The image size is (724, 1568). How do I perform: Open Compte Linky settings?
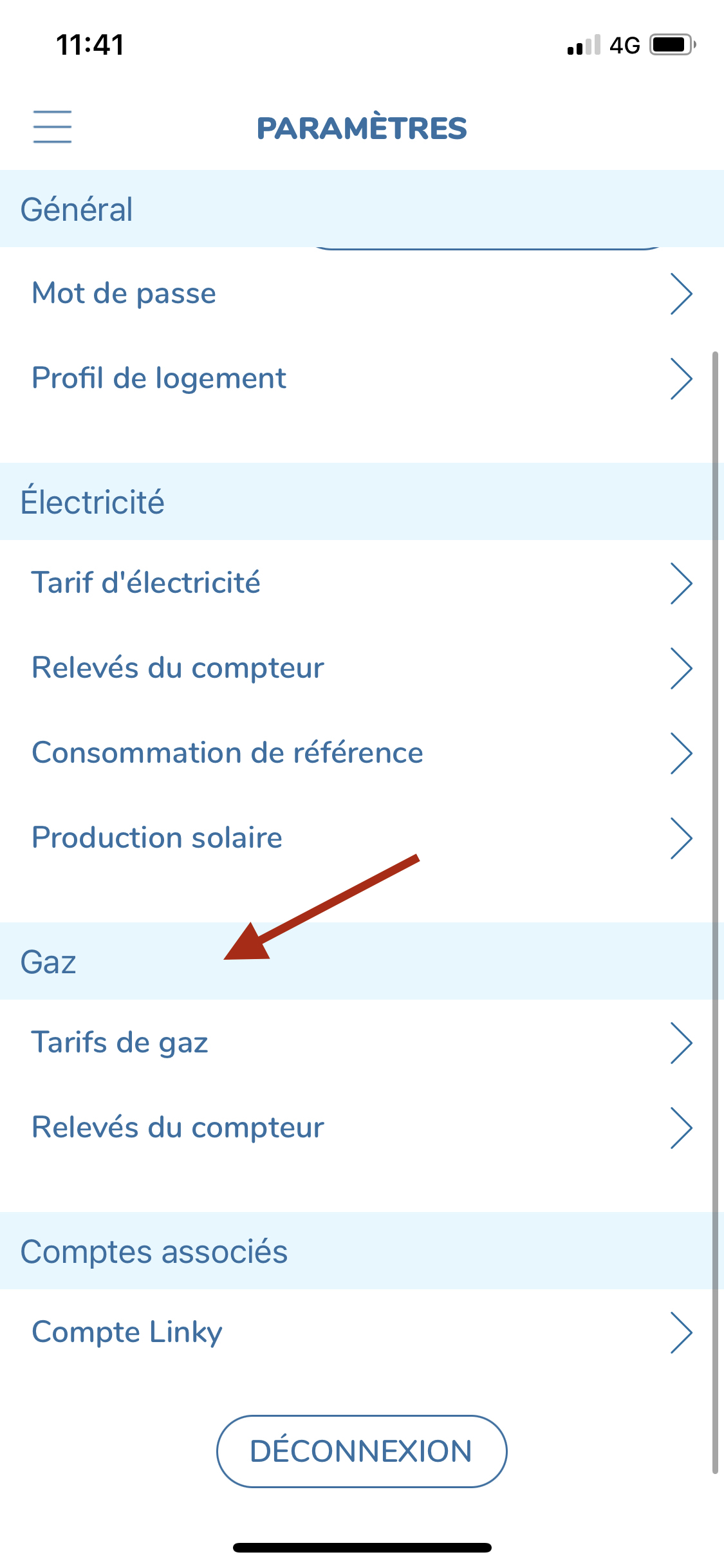click(x=362, y=1332)
